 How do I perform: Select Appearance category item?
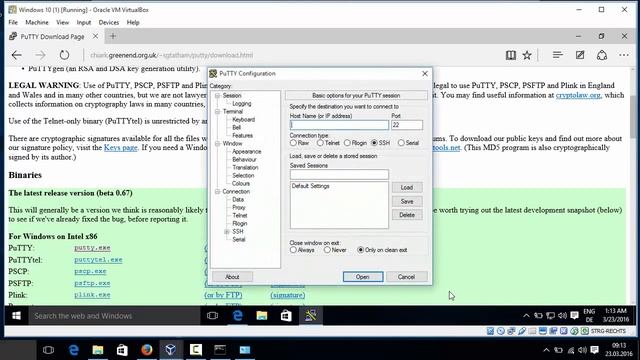click(247, 151)
